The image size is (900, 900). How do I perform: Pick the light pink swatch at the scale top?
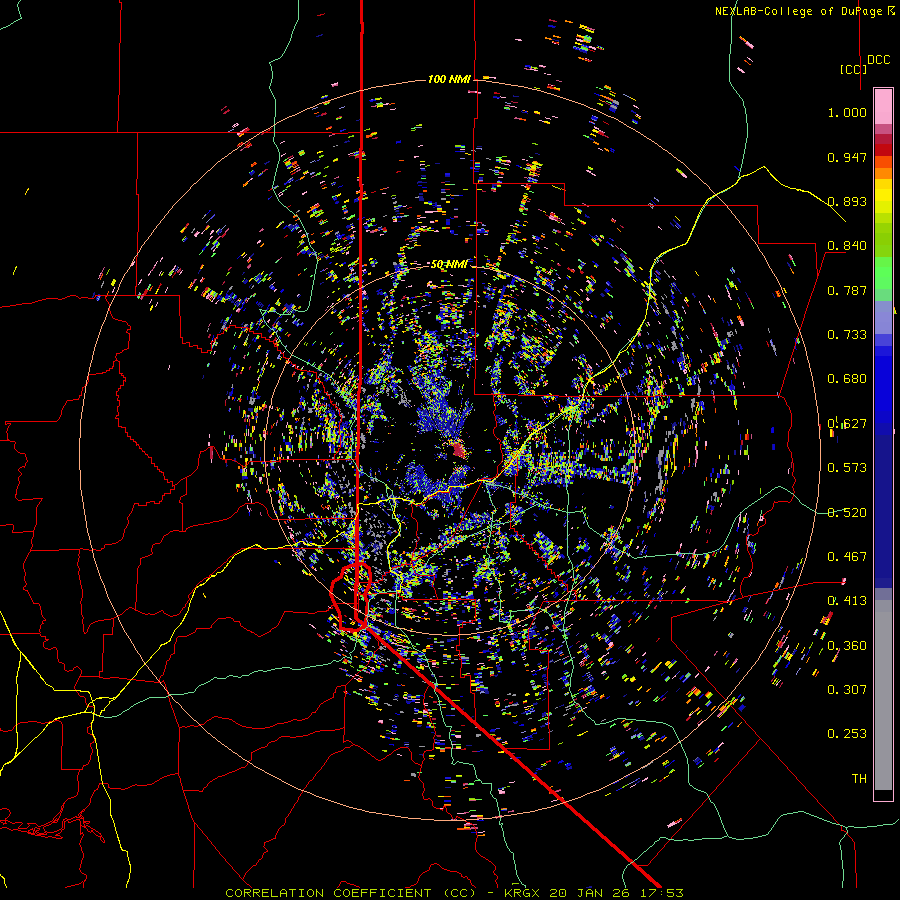click(x=883, y=106)
